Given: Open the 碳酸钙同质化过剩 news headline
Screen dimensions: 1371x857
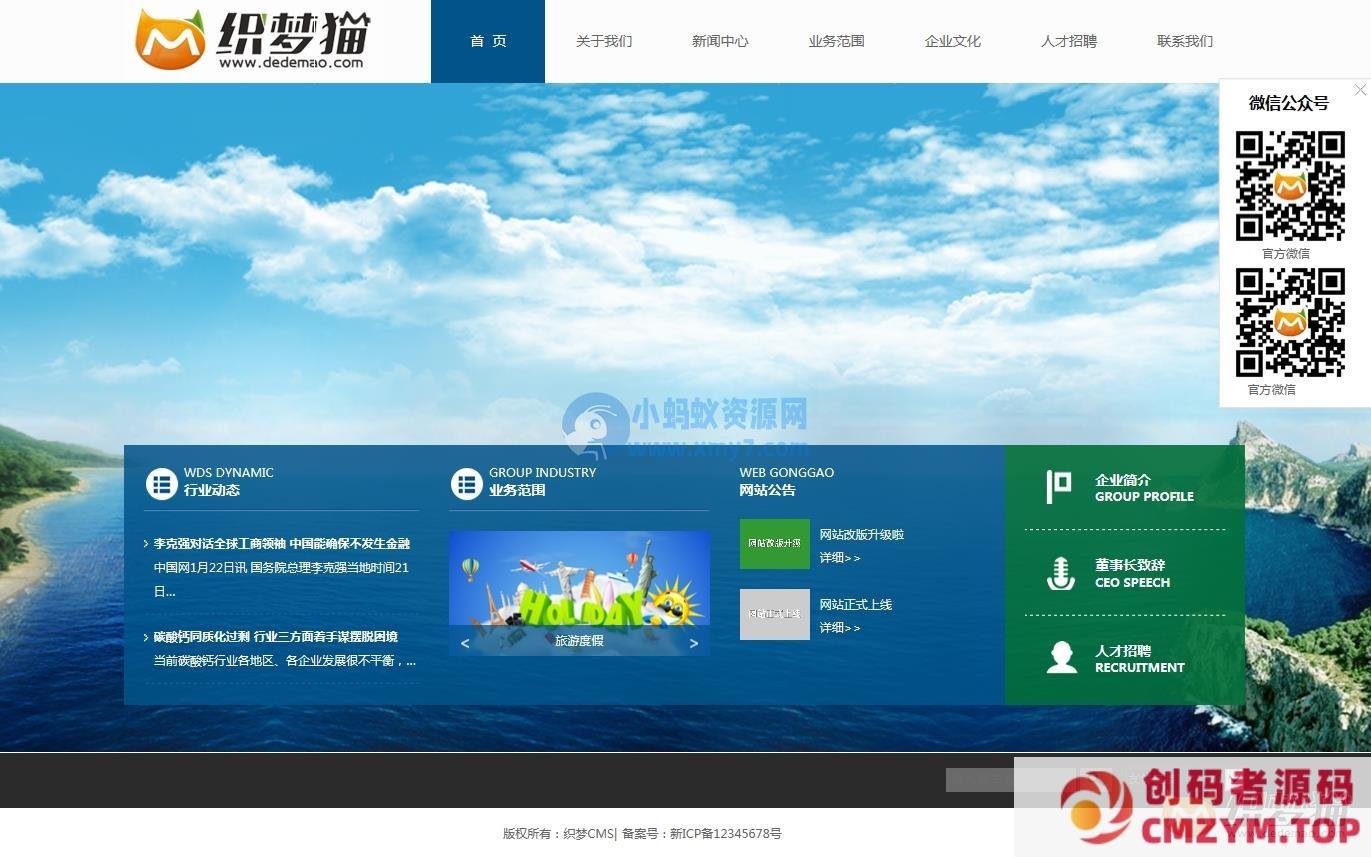Looking at the screenshot, I should pos(275,637).
